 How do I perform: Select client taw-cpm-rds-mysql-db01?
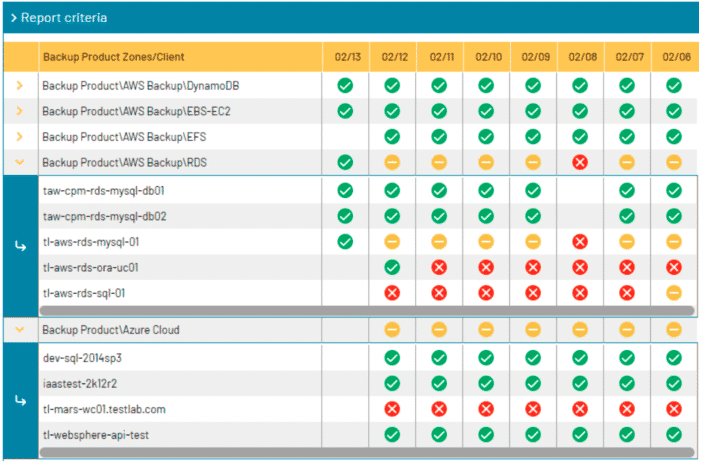[x=103, y=191]
